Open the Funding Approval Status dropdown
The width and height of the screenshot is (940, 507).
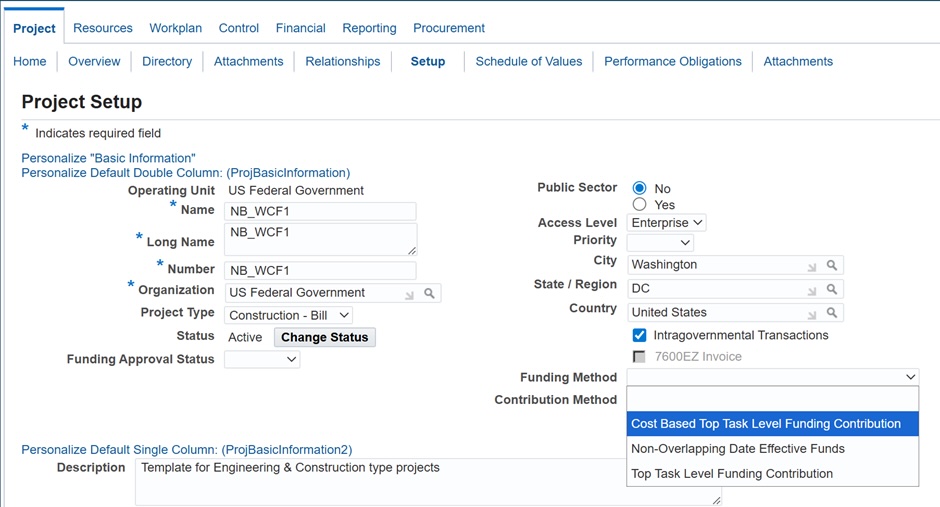click(x=262, y=360)
